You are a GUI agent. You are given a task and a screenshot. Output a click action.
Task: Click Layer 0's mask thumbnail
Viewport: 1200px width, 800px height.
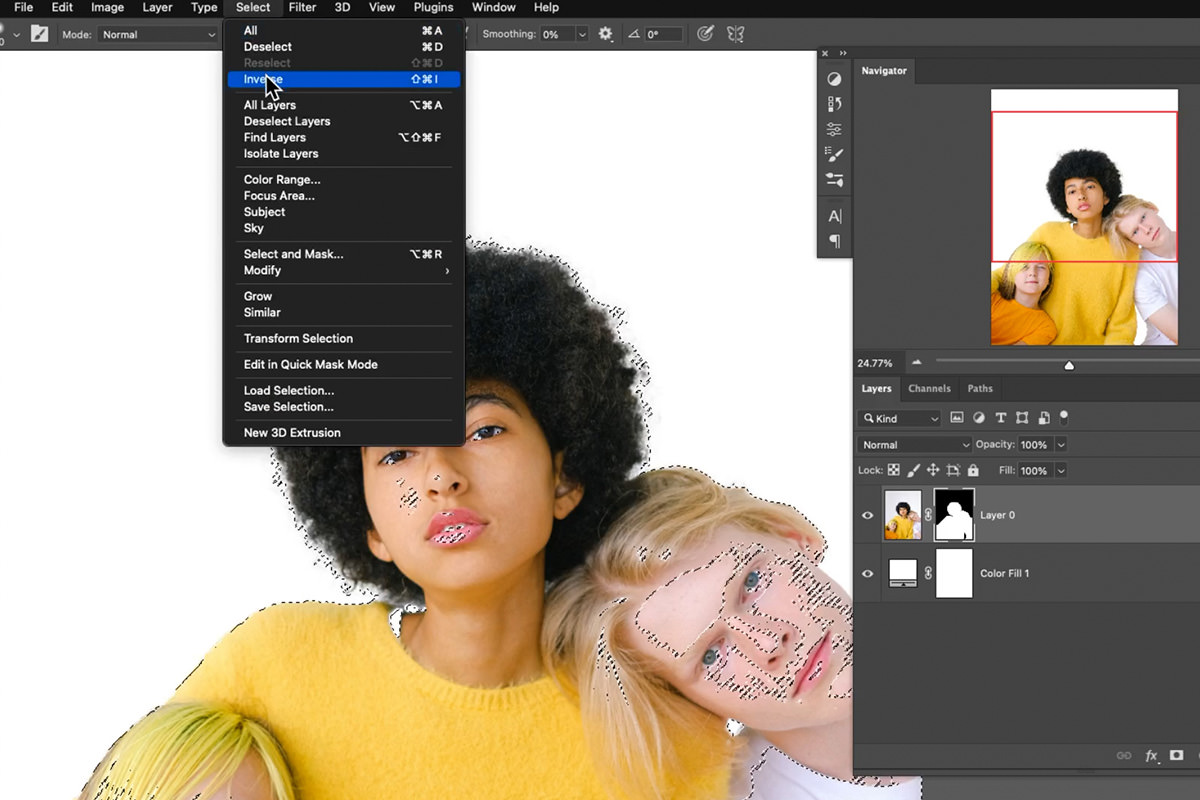(x=953, y=514)
